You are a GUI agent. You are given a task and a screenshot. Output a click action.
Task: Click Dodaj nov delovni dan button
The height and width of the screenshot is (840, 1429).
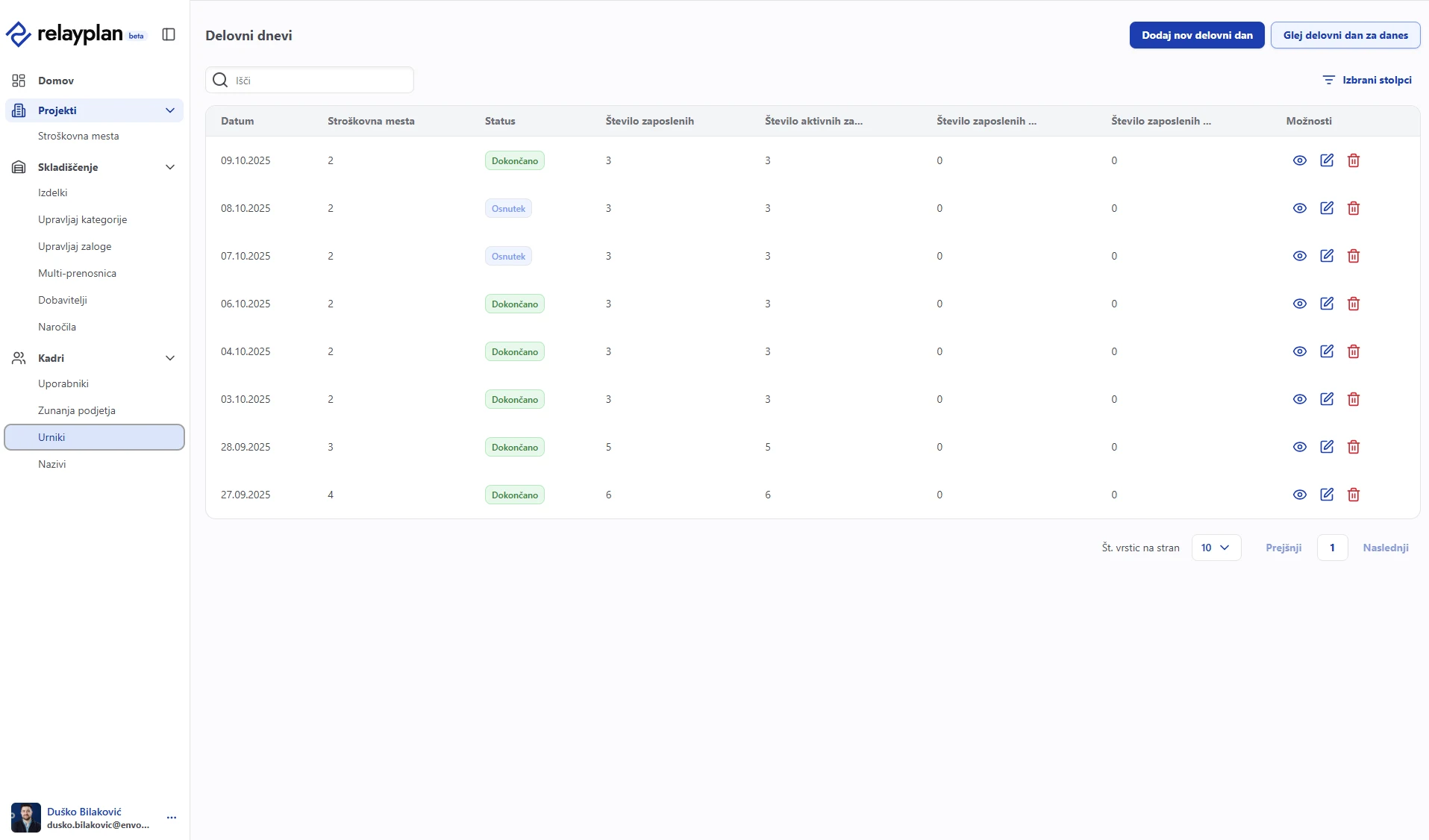tap(1197, 35)
